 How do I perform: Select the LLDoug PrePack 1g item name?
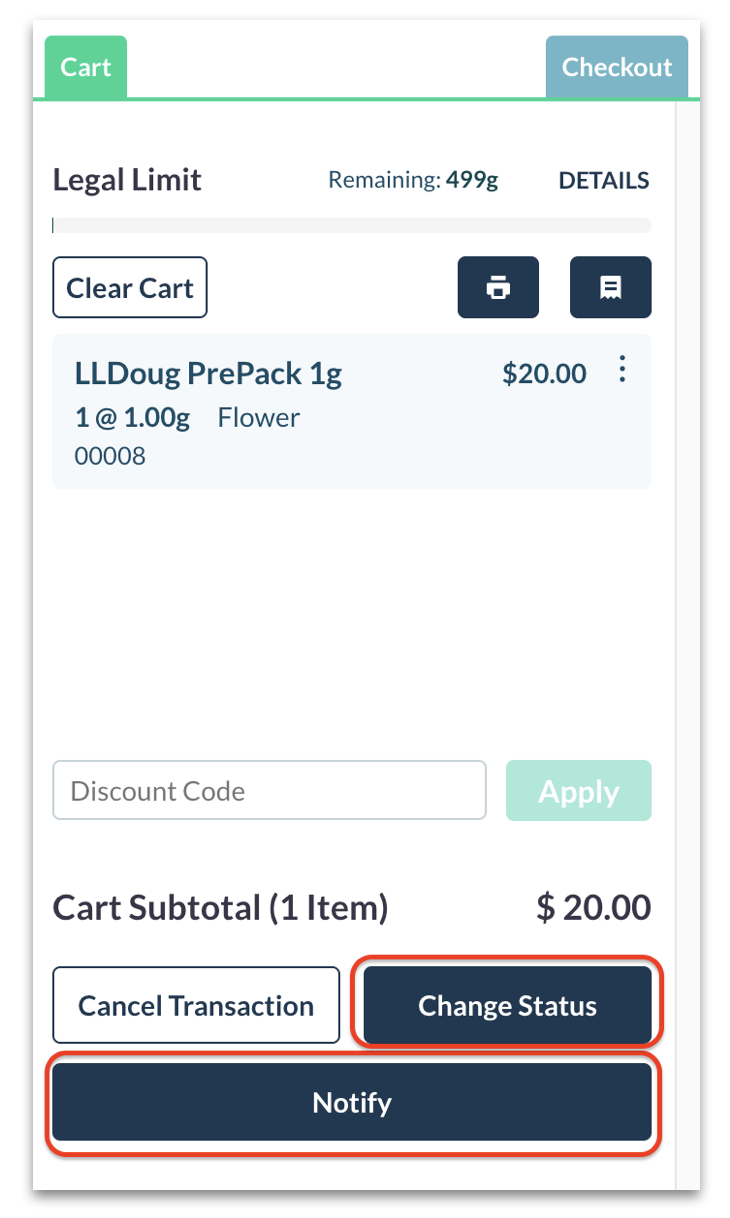point(208,374)
